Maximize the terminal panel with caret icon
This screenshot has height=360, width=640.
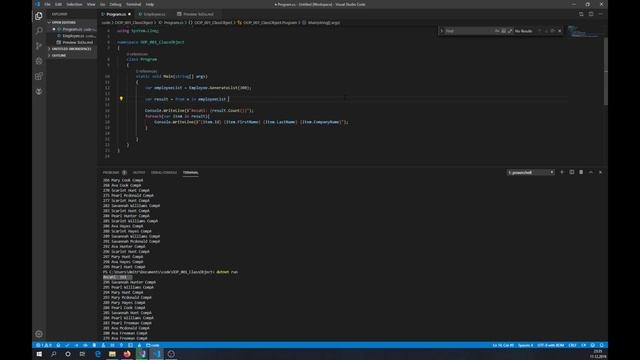tap(591, 172)
